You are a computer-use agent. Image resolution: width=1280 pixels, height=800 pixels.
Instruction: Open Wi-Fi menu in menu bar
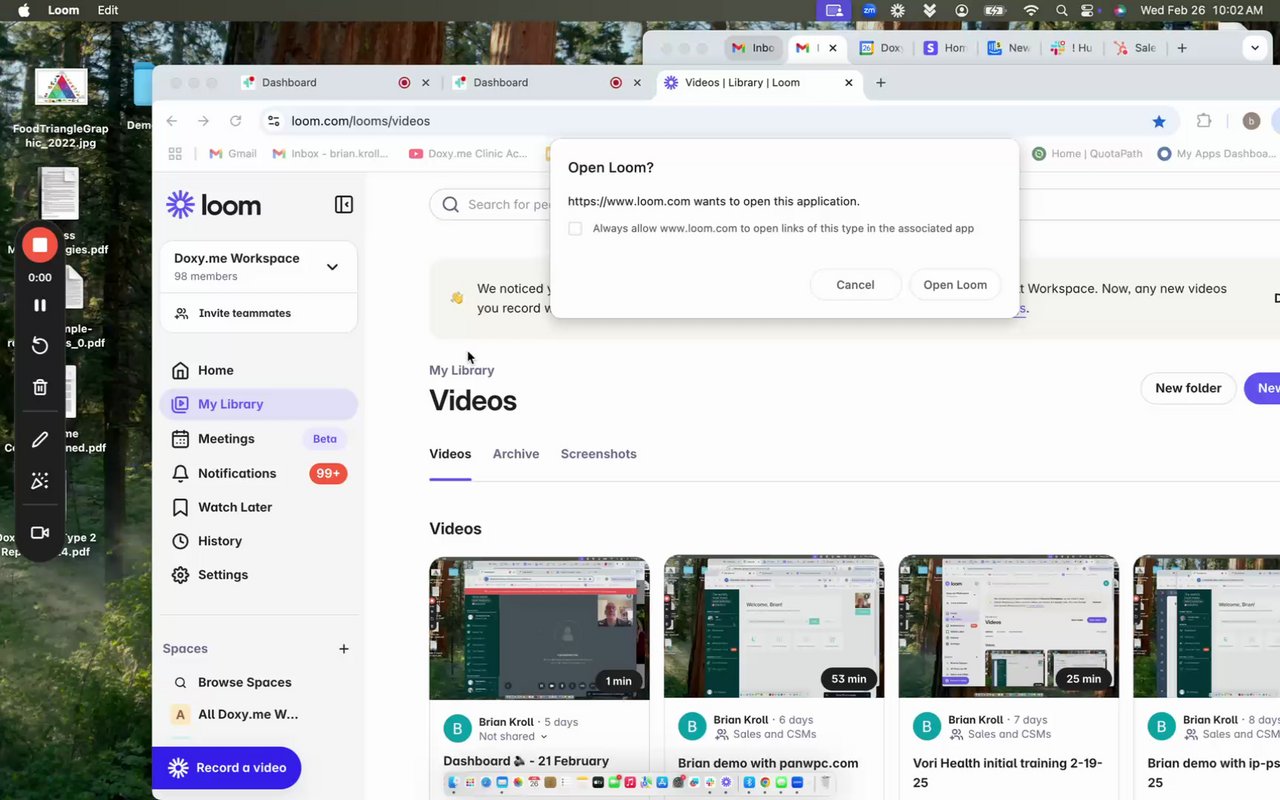point(1031,10)
